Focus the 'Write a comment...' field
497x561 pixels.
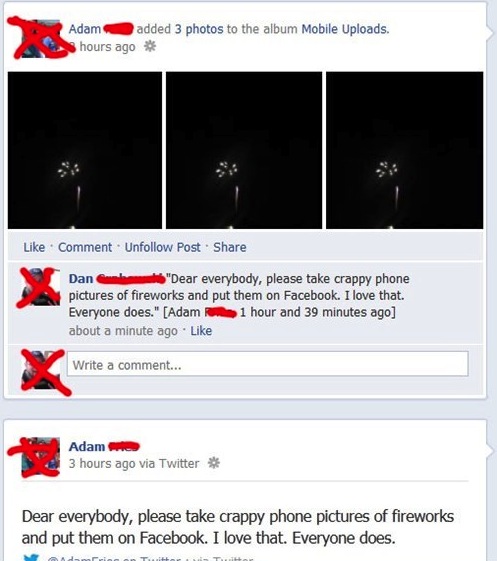[268, 364]
